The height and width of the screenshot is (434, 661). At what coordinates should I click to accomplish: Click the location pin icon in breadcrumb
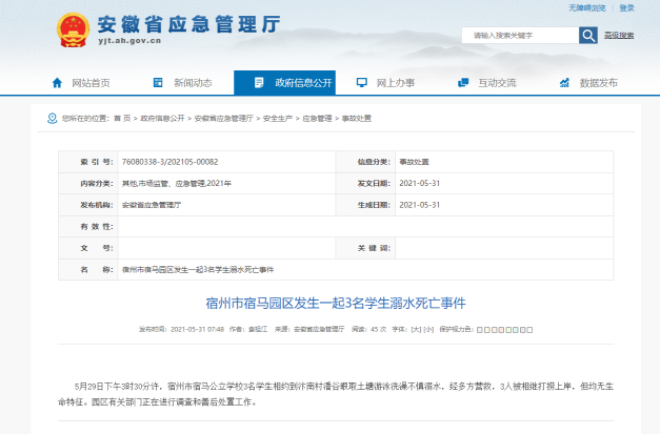(52, 118)
